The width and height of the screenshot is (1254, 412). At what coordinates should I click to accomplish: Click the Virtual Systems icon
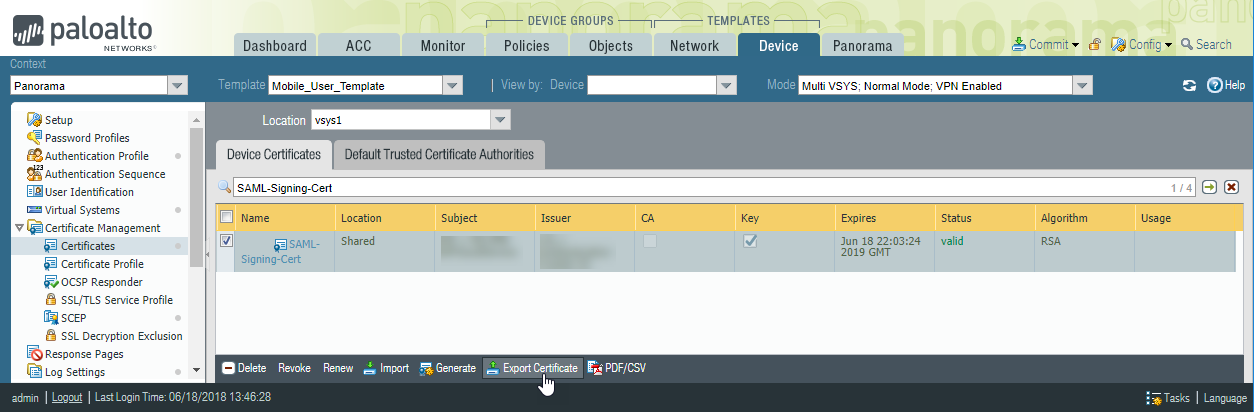[35, 210]
